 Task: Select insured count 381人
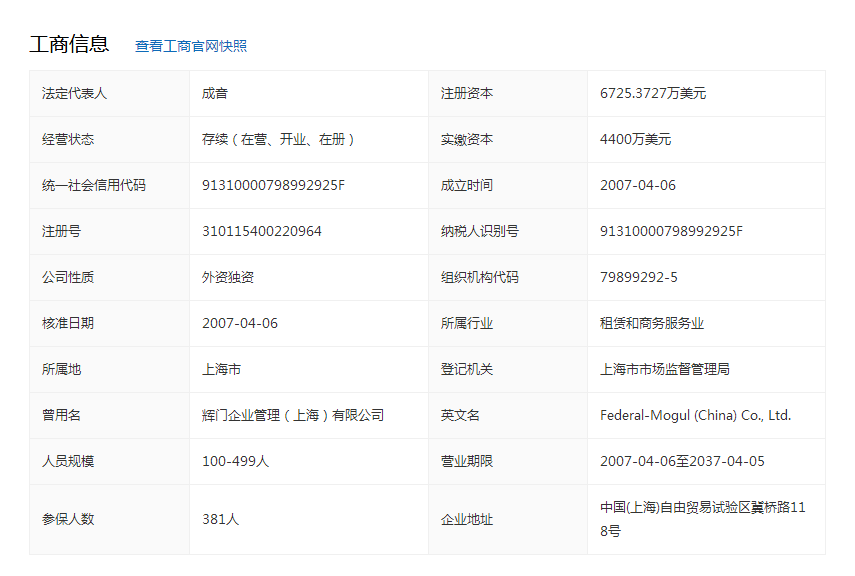[x=220, y=519]
